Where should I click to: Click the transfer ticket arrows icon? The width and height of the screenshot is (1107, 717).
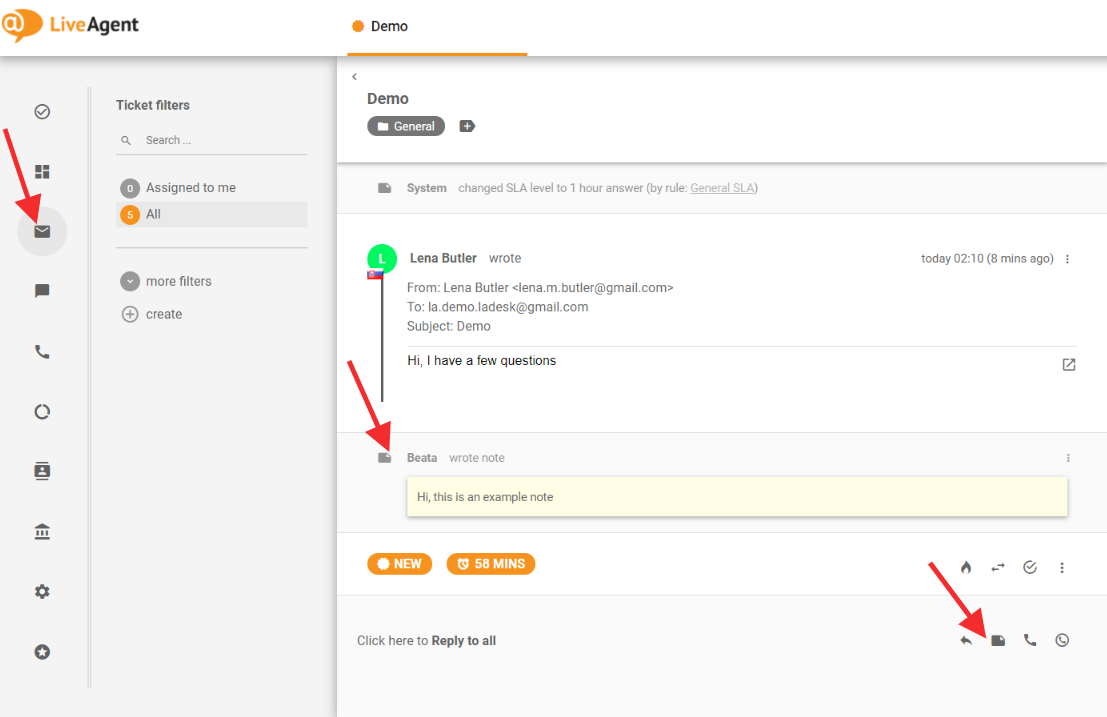[998, 567]
